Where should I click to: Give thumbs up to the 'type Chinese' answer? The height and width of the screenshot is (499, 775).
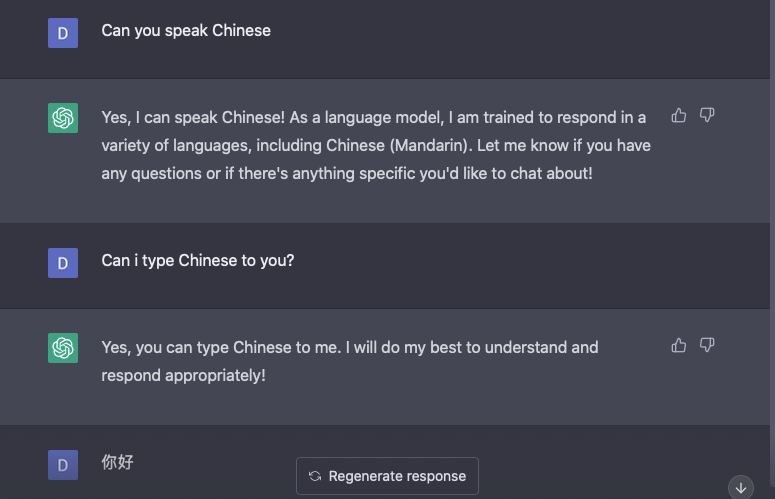[x=679, y=346]
